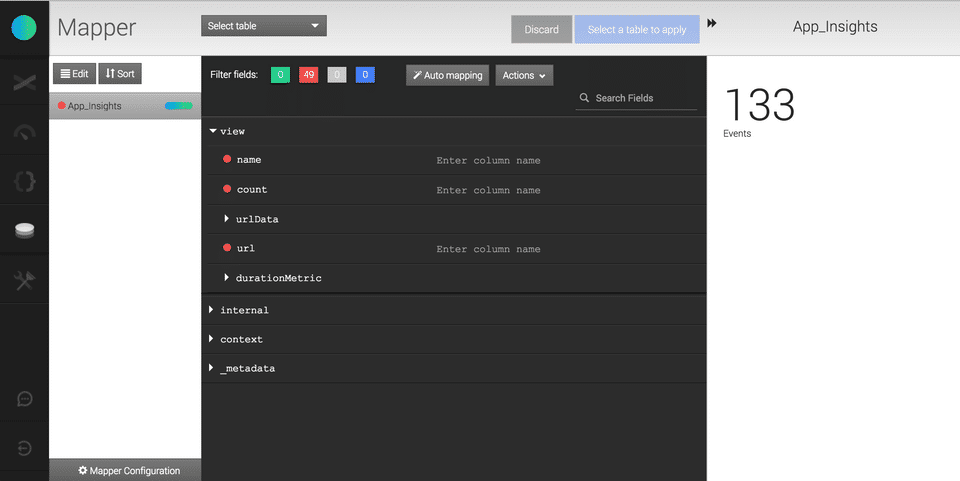This screenshot has height=481, width=960.
Task: Click the Edit button
Action: [x=75, y=73]
